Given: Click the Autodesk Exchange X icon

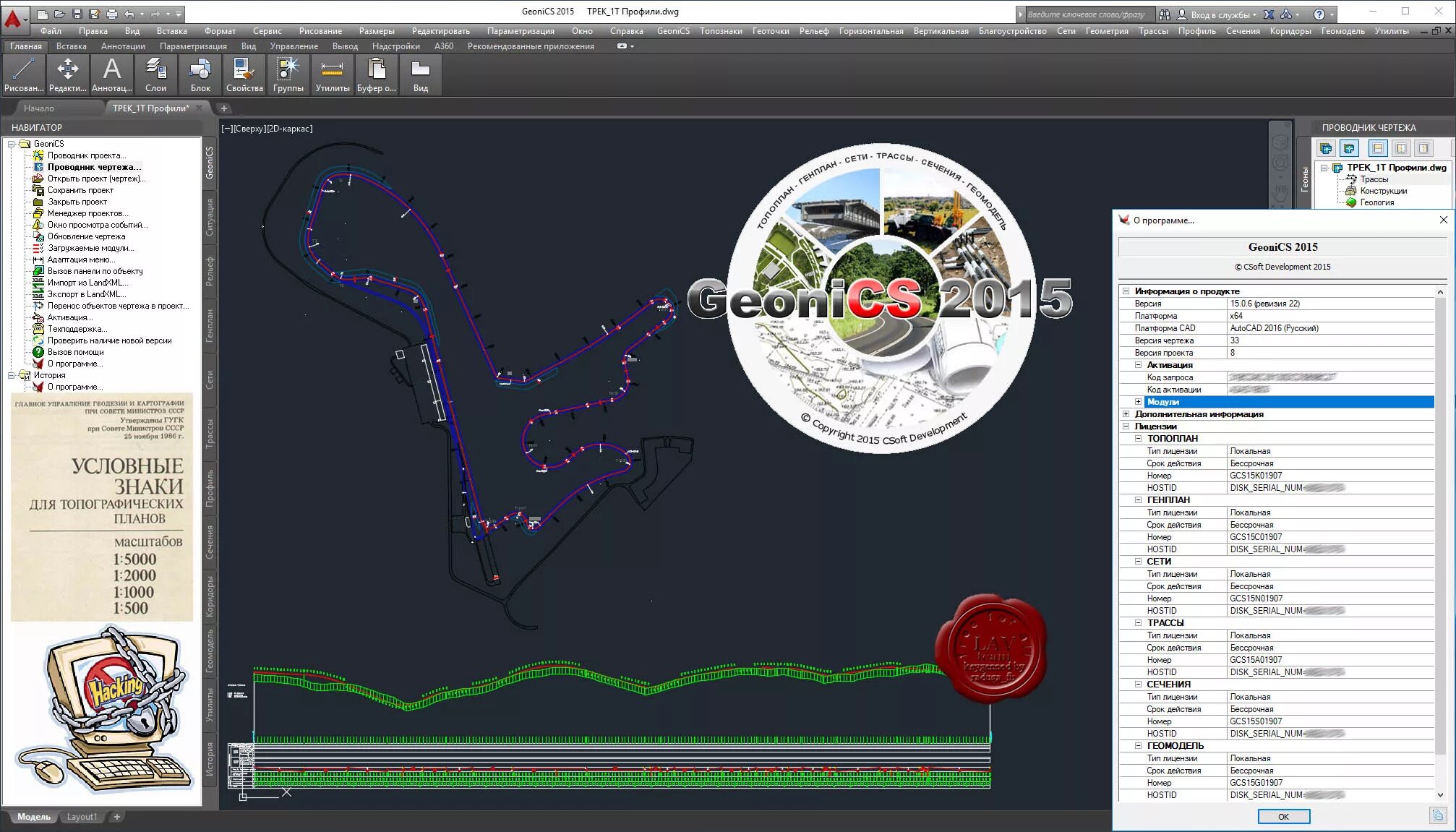Looking at the screenshot, I should pos(1269,14).
